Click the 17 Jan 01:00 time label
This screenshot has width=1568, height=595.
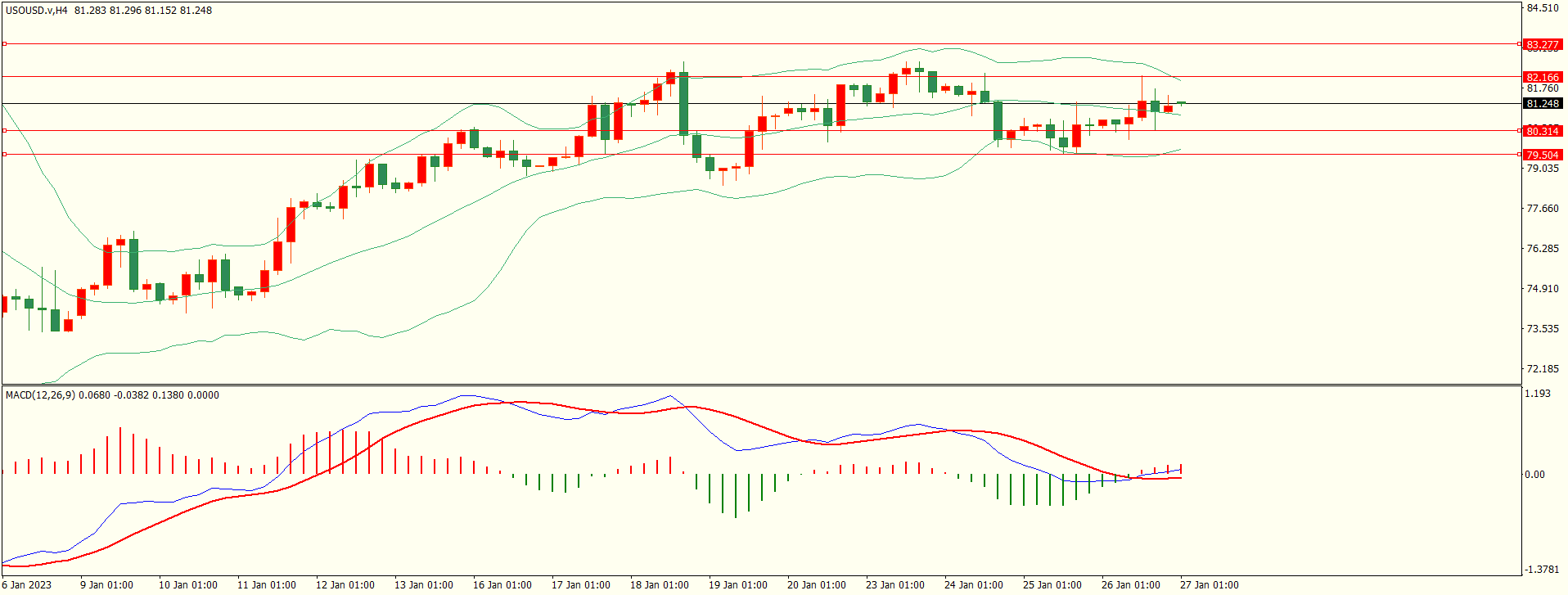click(580, 585)
